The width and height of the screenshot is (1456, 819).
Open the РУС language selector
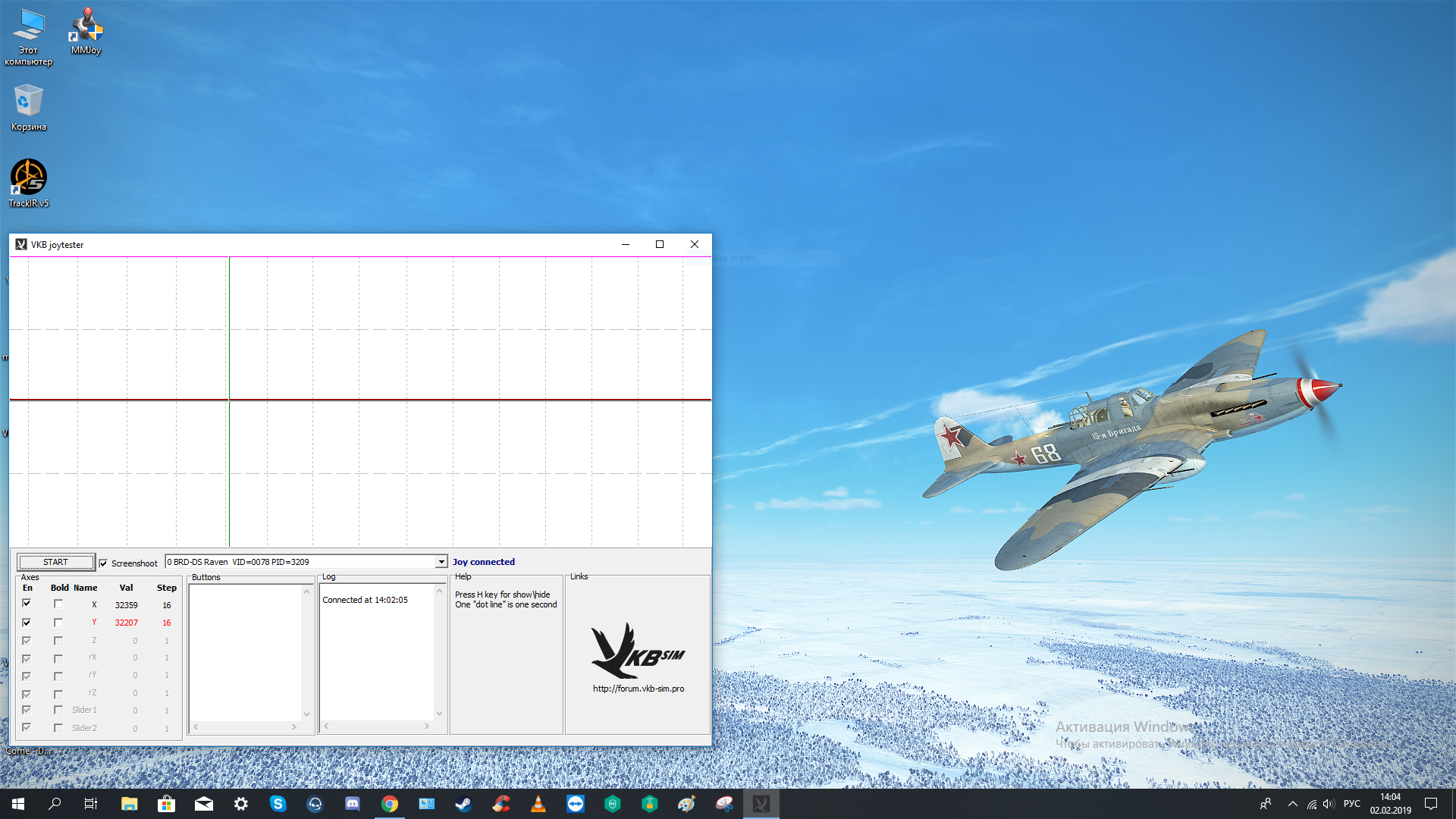pos(1352,804)
